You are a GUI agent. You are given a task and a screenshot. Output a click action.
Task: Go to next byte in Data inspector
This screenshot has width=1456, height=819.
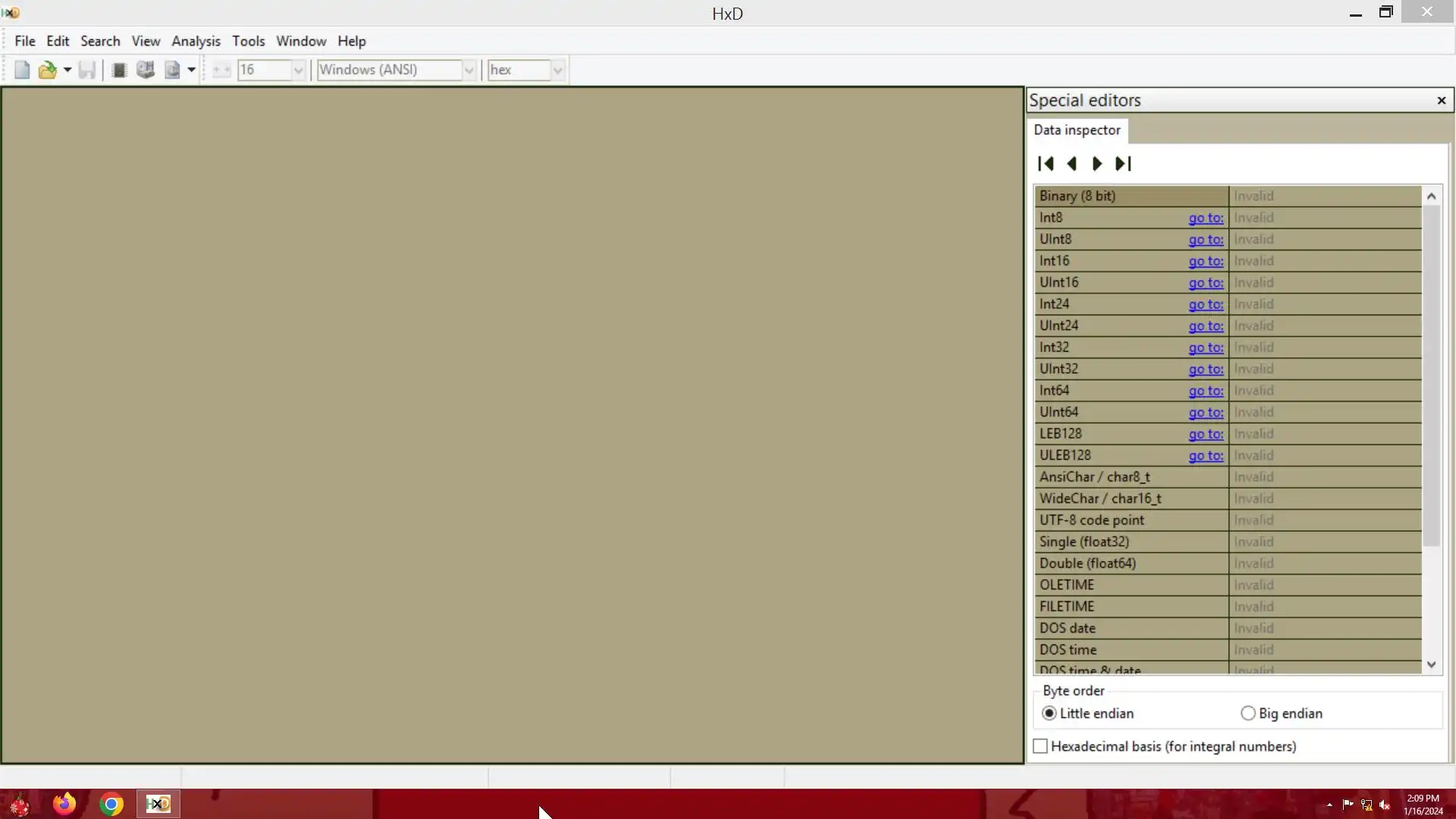click(1097, 164)
